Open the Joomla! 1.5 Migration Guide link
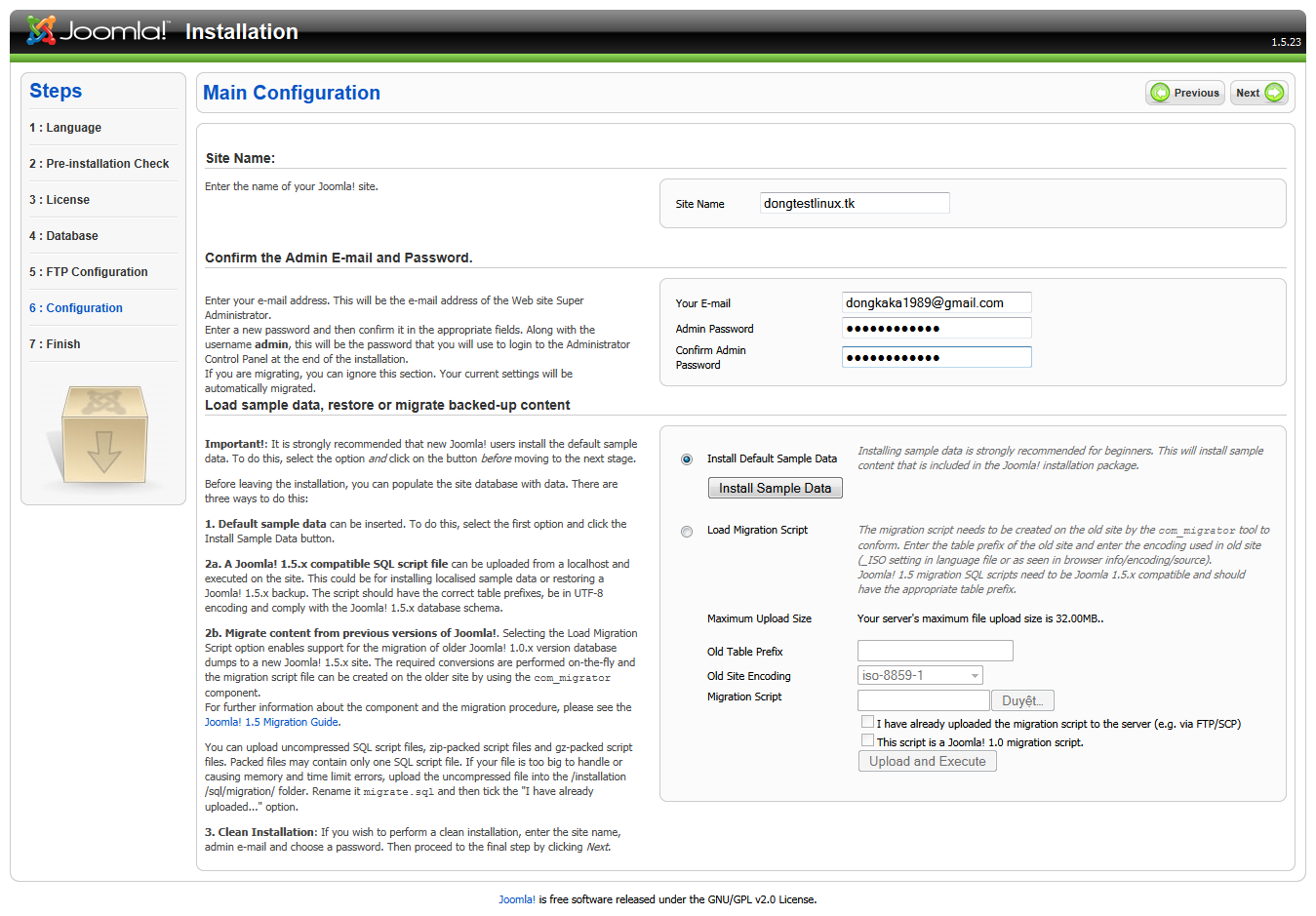Screen dimensions: 1316x916 [271, 722]
